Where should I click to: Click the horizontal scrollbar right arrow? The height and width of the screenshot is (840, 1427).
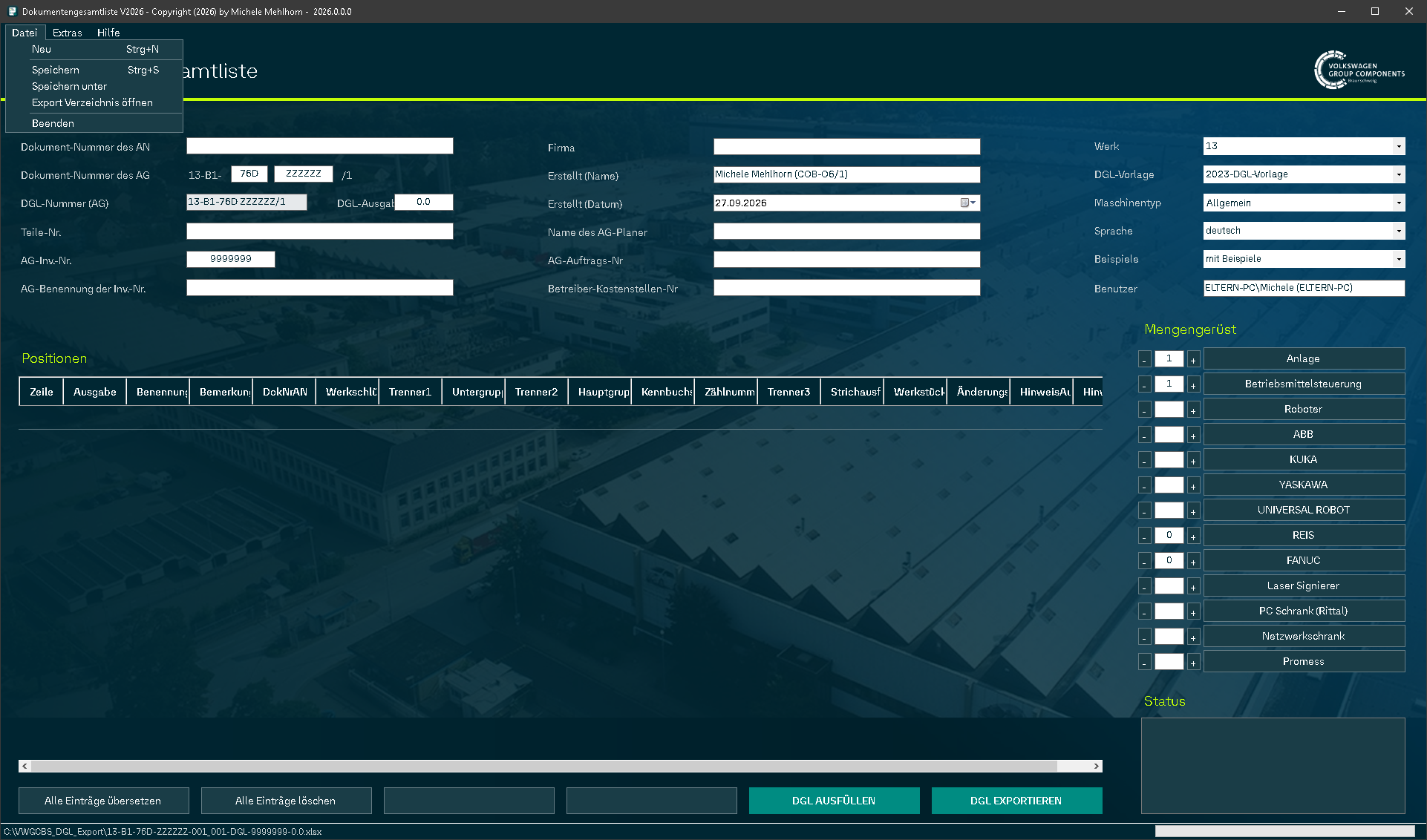1096,766
